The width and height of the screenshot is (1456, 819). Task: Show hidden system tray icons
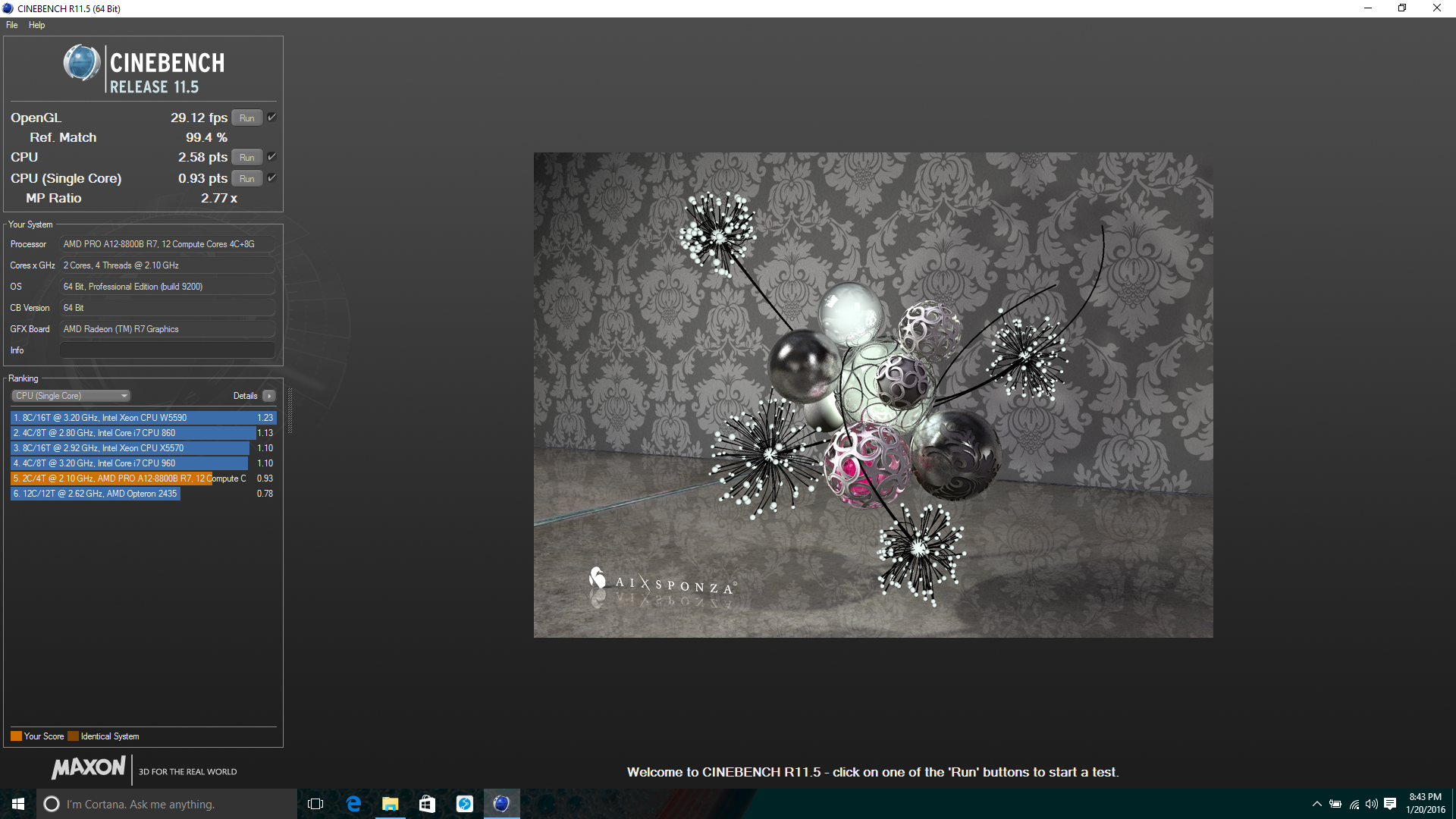point(1317,804)
